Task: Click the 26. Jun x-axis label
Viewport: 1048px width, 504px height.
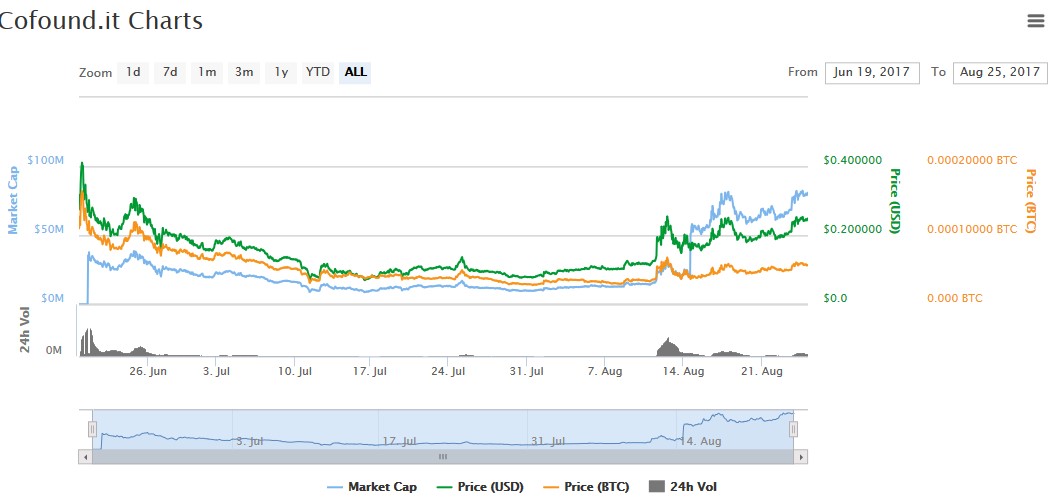Action: 147,371
